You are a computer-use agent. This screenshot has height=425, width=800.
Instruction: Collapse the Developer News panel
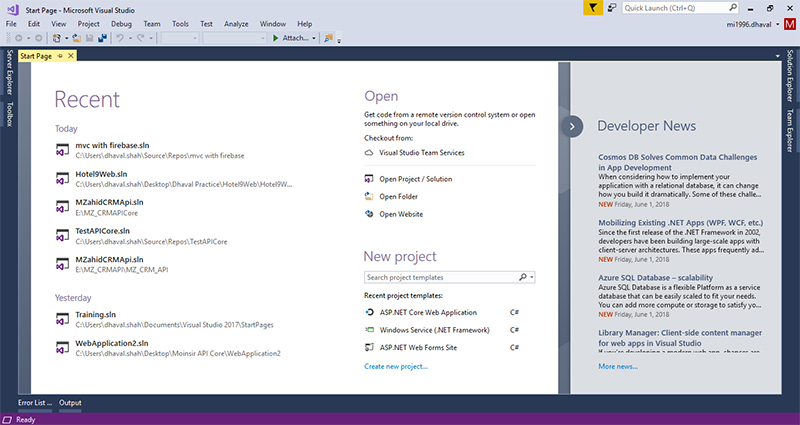click(572, 126)
